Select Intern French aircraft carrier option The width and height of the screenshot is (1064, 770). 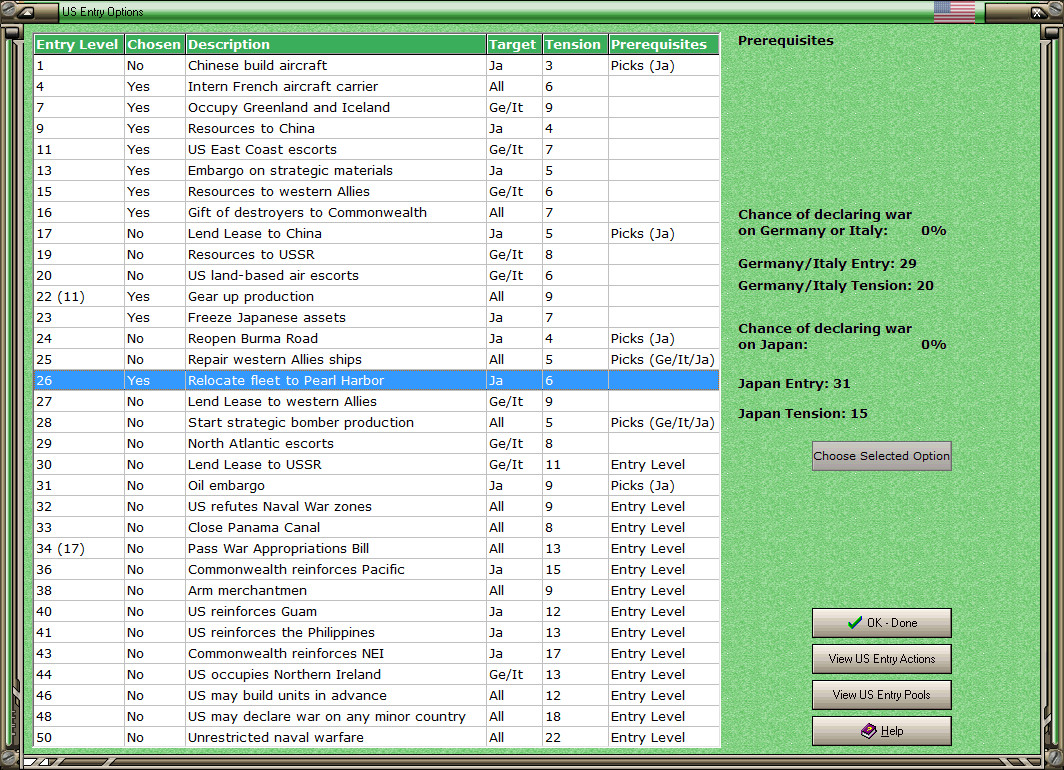pos(377,87)
